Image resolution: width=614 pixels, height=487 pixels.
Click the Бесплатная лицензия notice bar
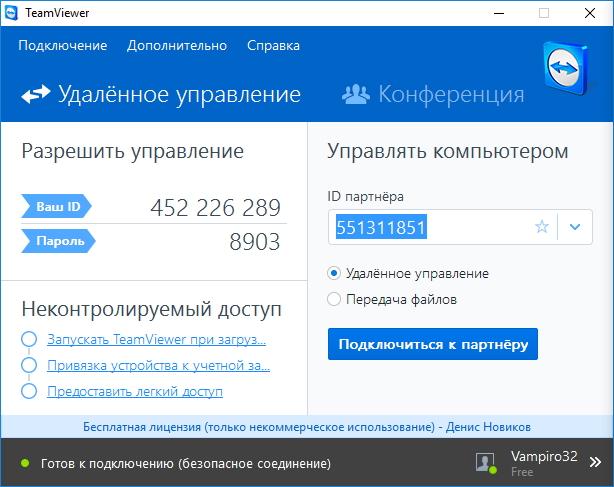(x=307, y=427)
